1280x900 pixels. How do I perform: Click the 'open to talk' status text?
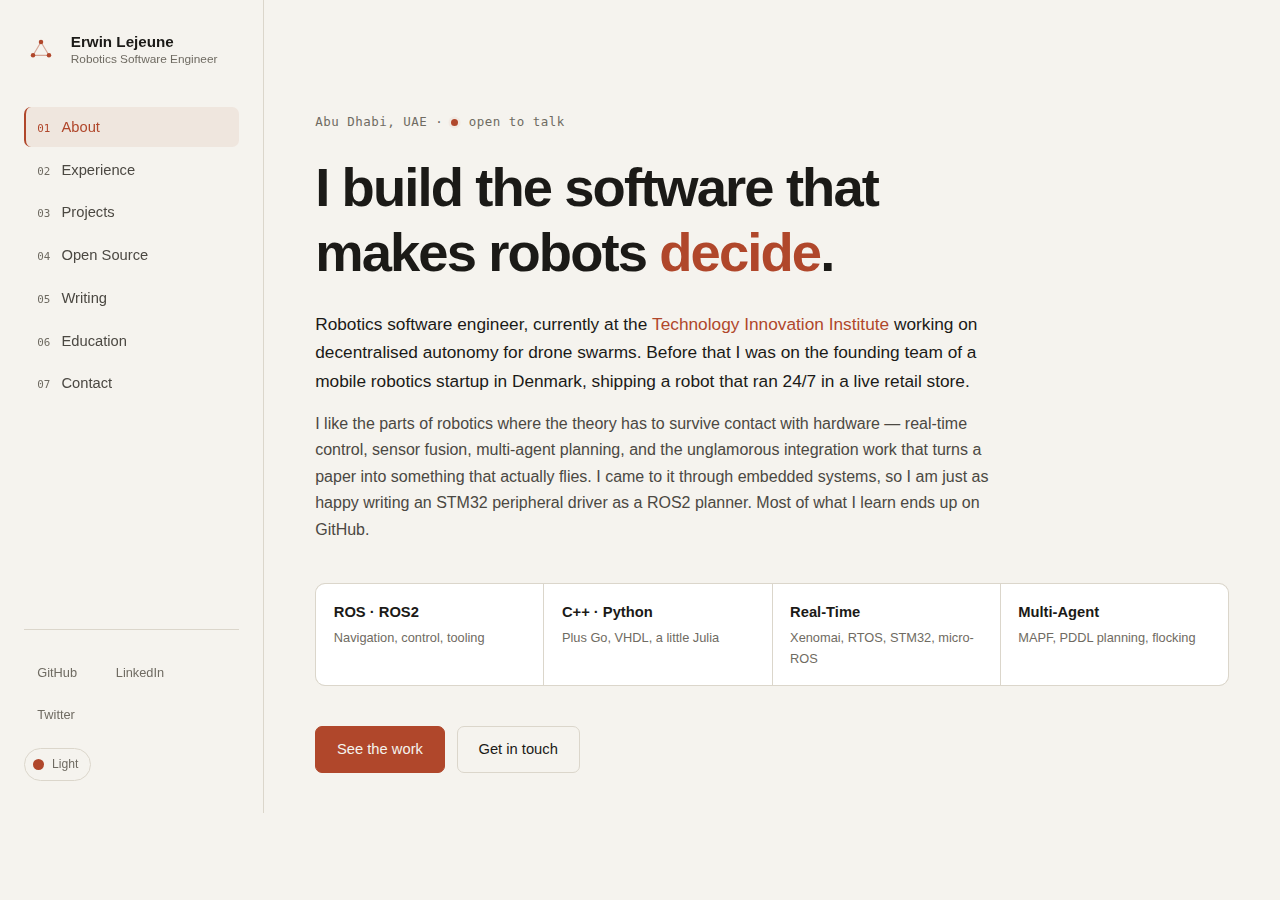click(517, 122)
